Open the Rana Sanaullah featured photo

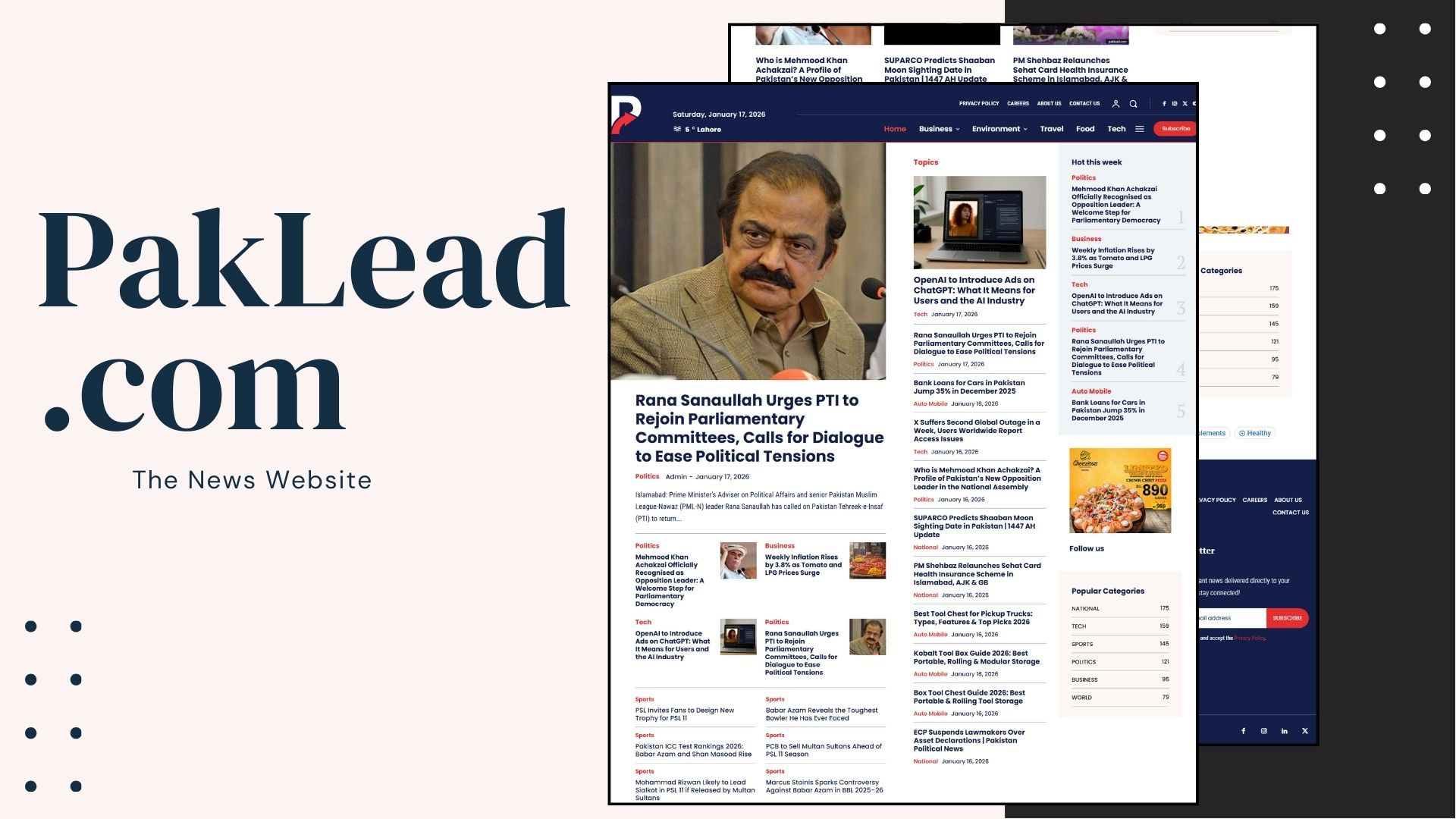[748, 261]
